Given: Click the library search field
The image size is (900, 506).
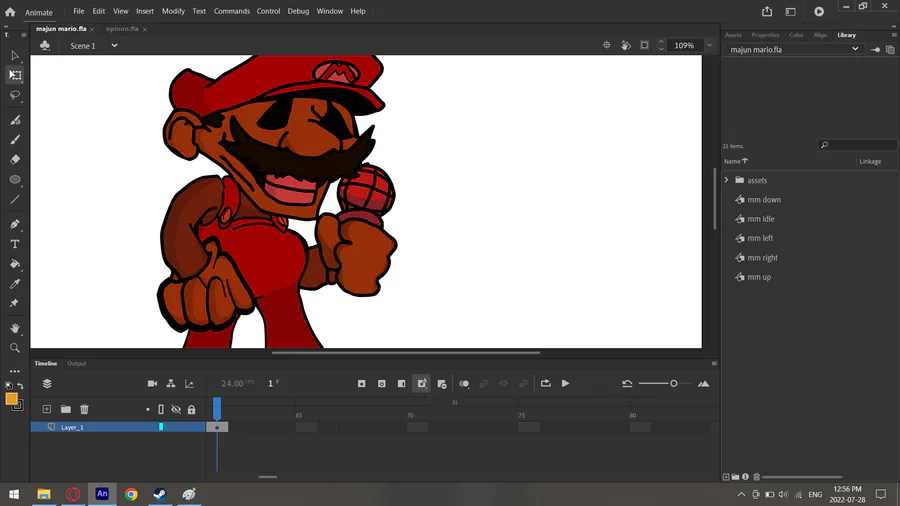Looking at the screenshot, I should point(858,145).
